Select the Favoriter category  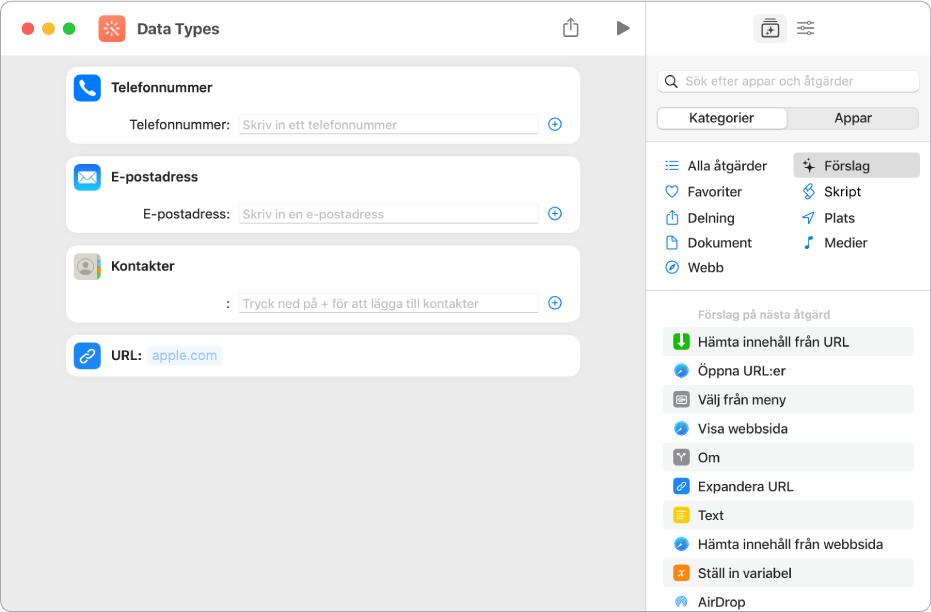(x=714, y=192)
